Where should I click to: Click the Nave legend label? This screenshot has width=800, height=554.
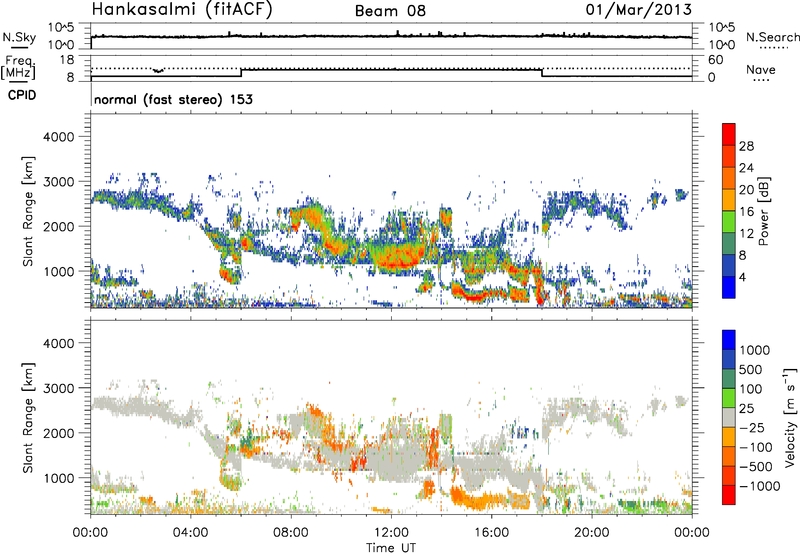click(761, 69)
